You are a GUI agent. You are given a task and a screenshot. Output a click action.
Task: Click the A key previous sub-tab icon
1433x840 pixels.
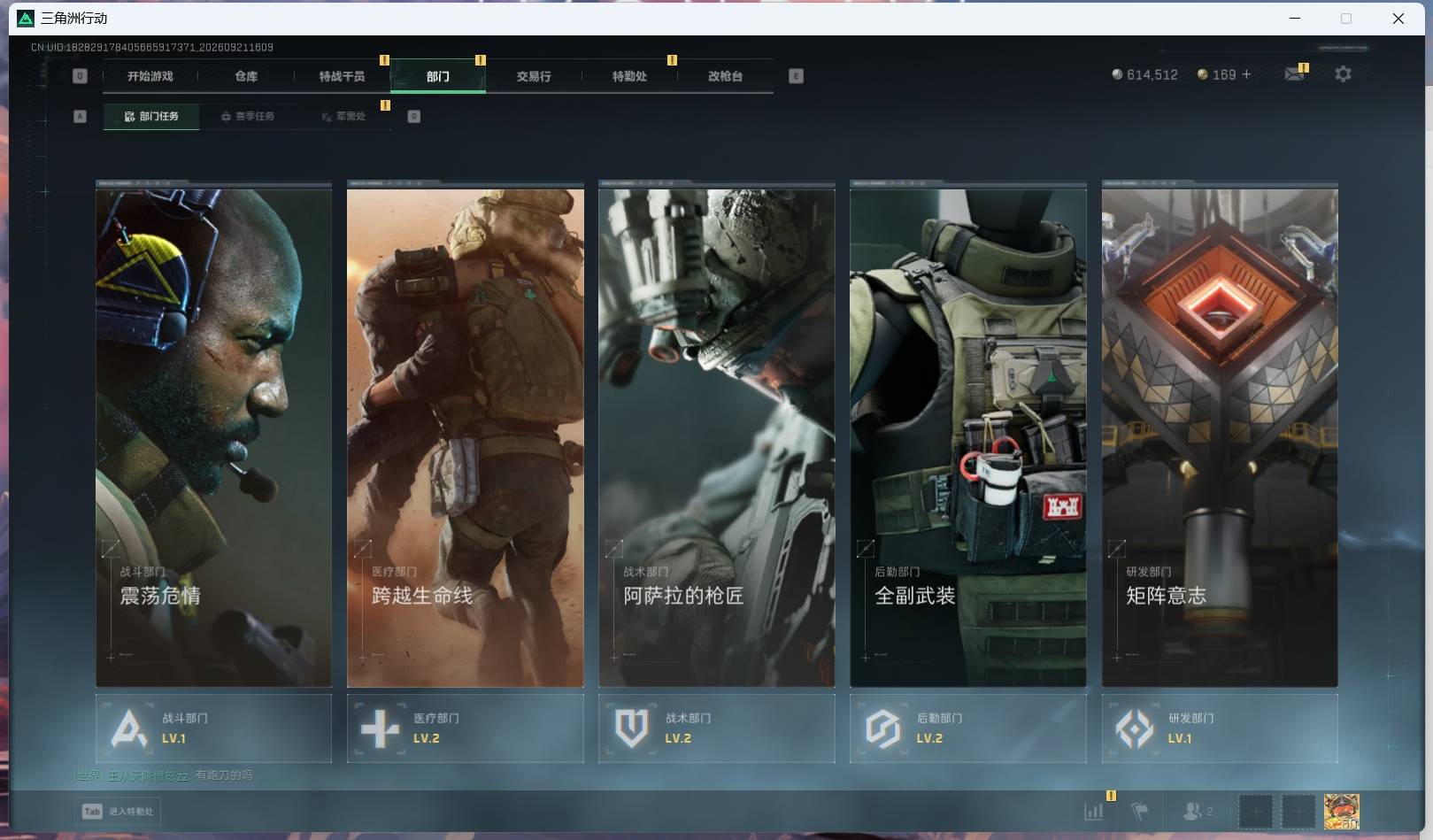point(80,116)
